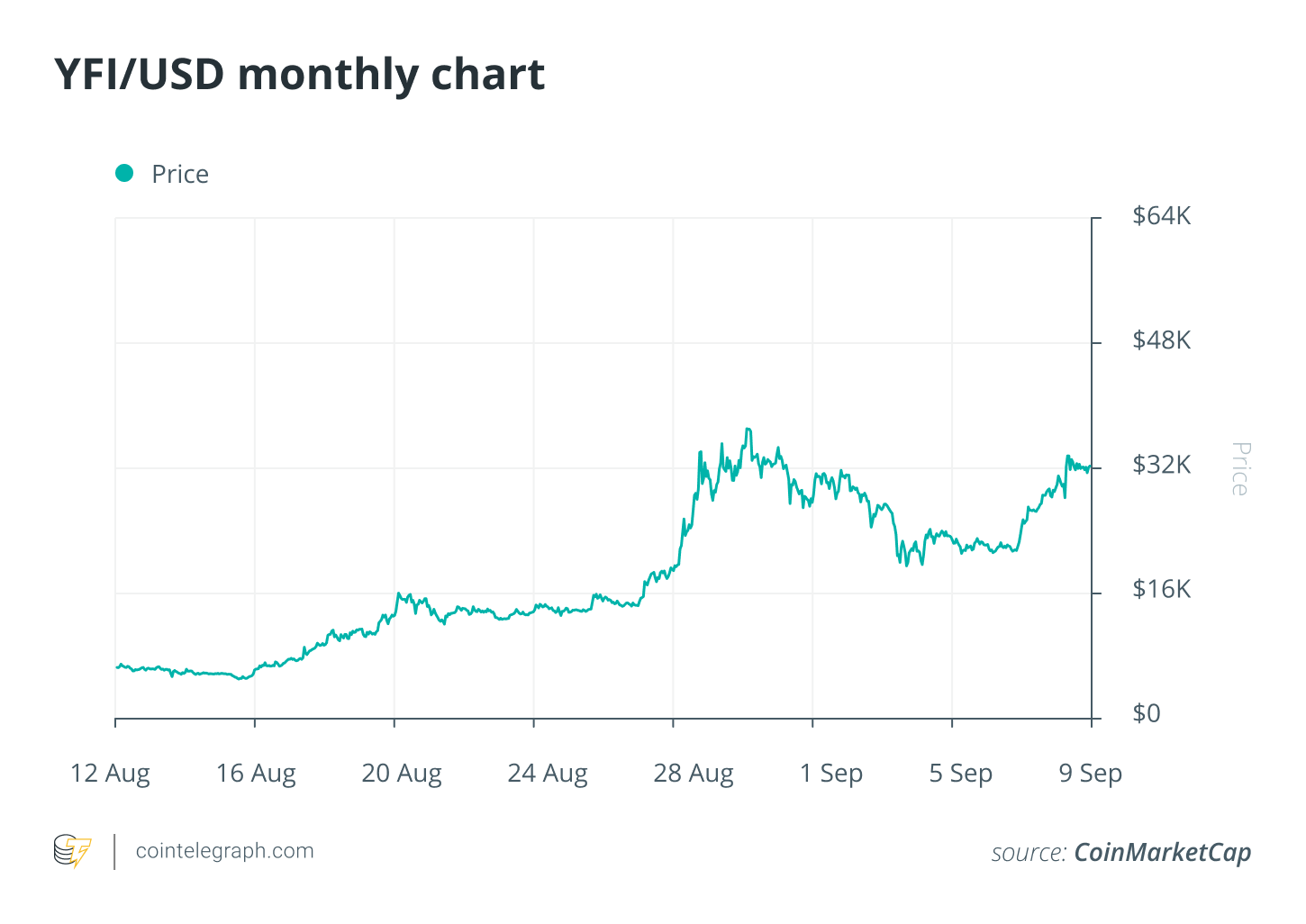Click the Cointelegraph coin-stack logo icon
The image size is (1306, 924).
pos(72,851)
